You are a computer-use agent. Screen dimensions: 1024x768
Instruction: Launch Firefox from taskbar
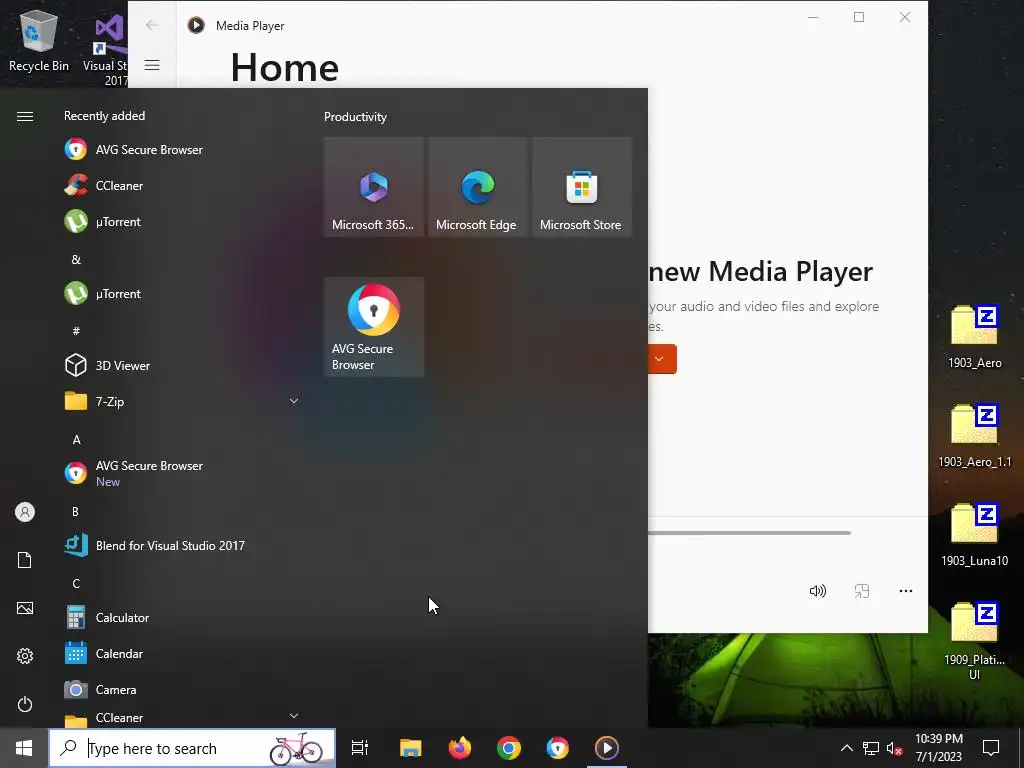[x=460, y=748]
